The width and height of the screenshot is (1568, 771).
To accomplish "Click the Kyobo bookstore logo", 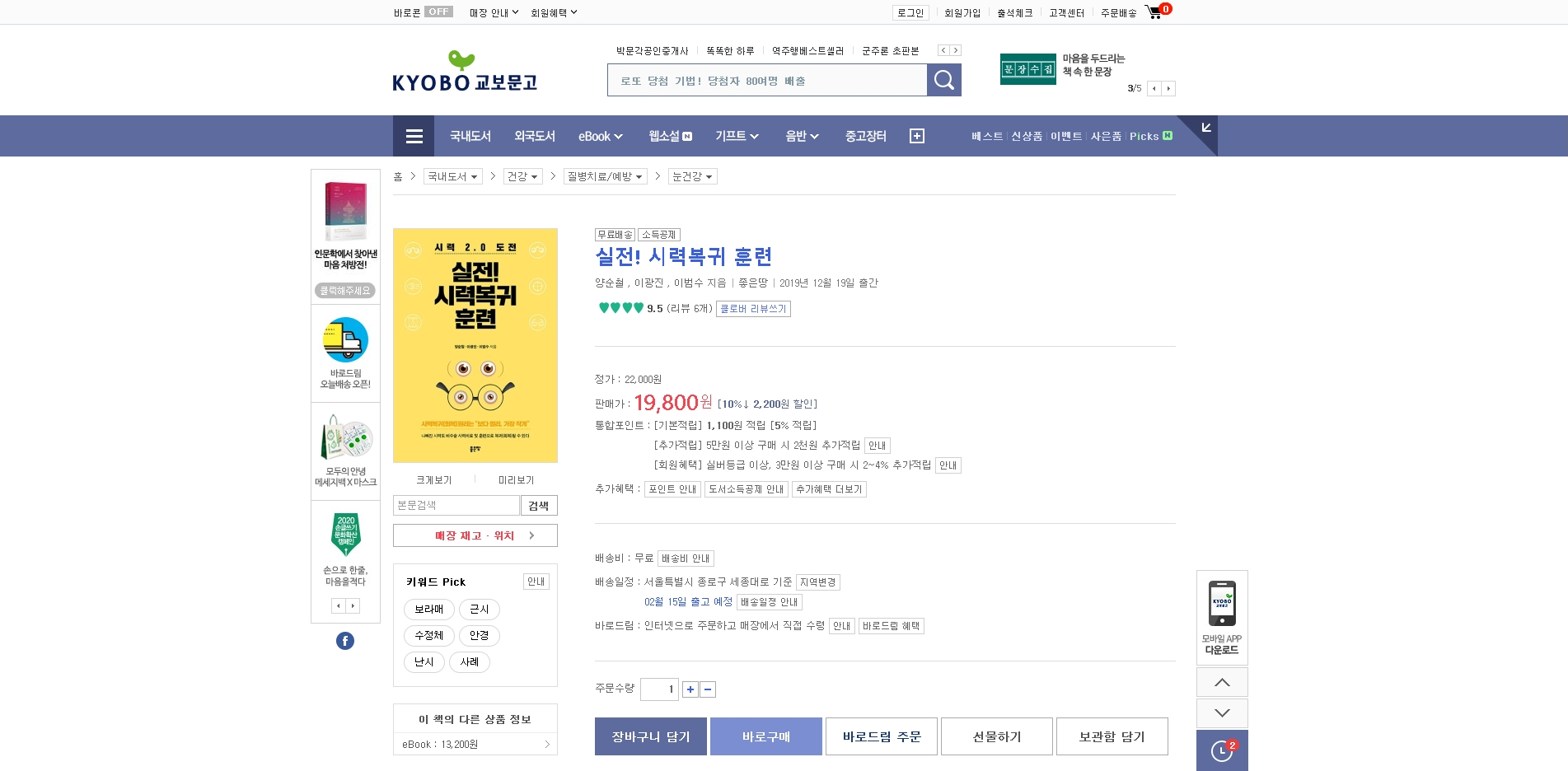I will tap(465, 71).
